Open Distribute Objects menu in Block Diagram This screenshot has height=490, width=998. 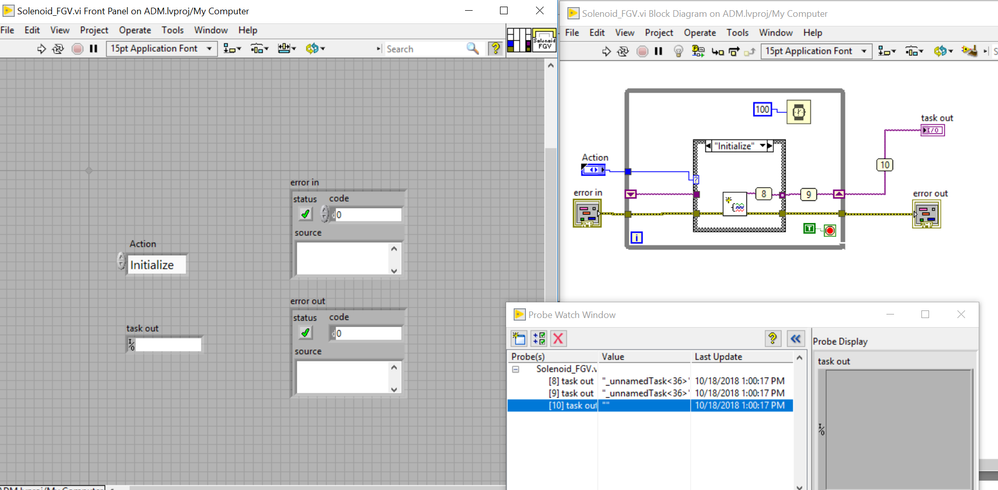click(915, 51)
